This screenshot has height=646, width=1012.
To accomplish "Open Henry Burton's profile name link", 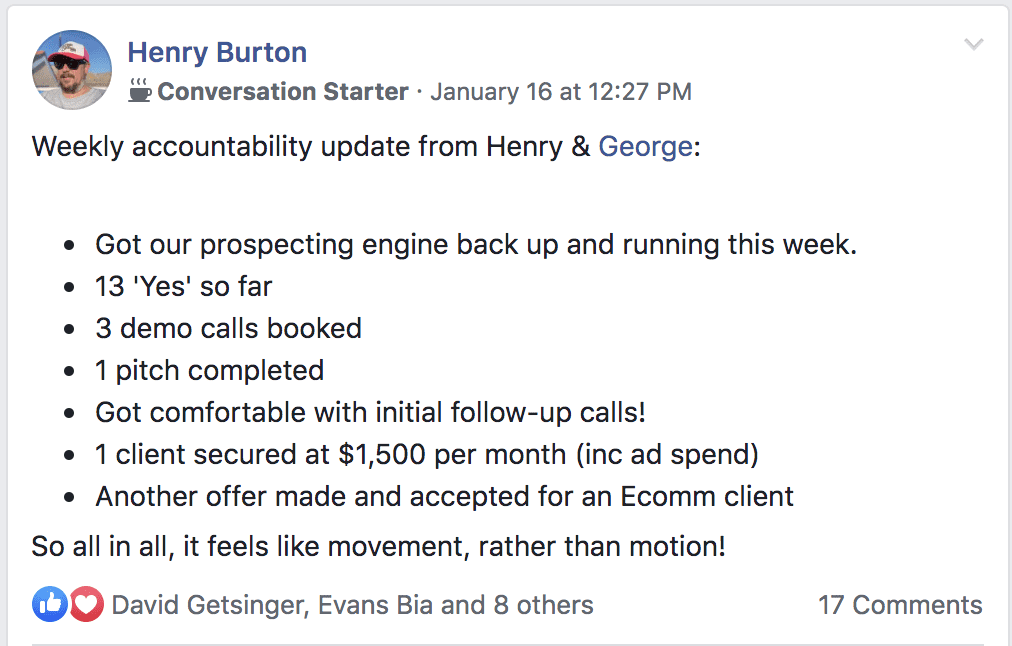I will (217, 52).
